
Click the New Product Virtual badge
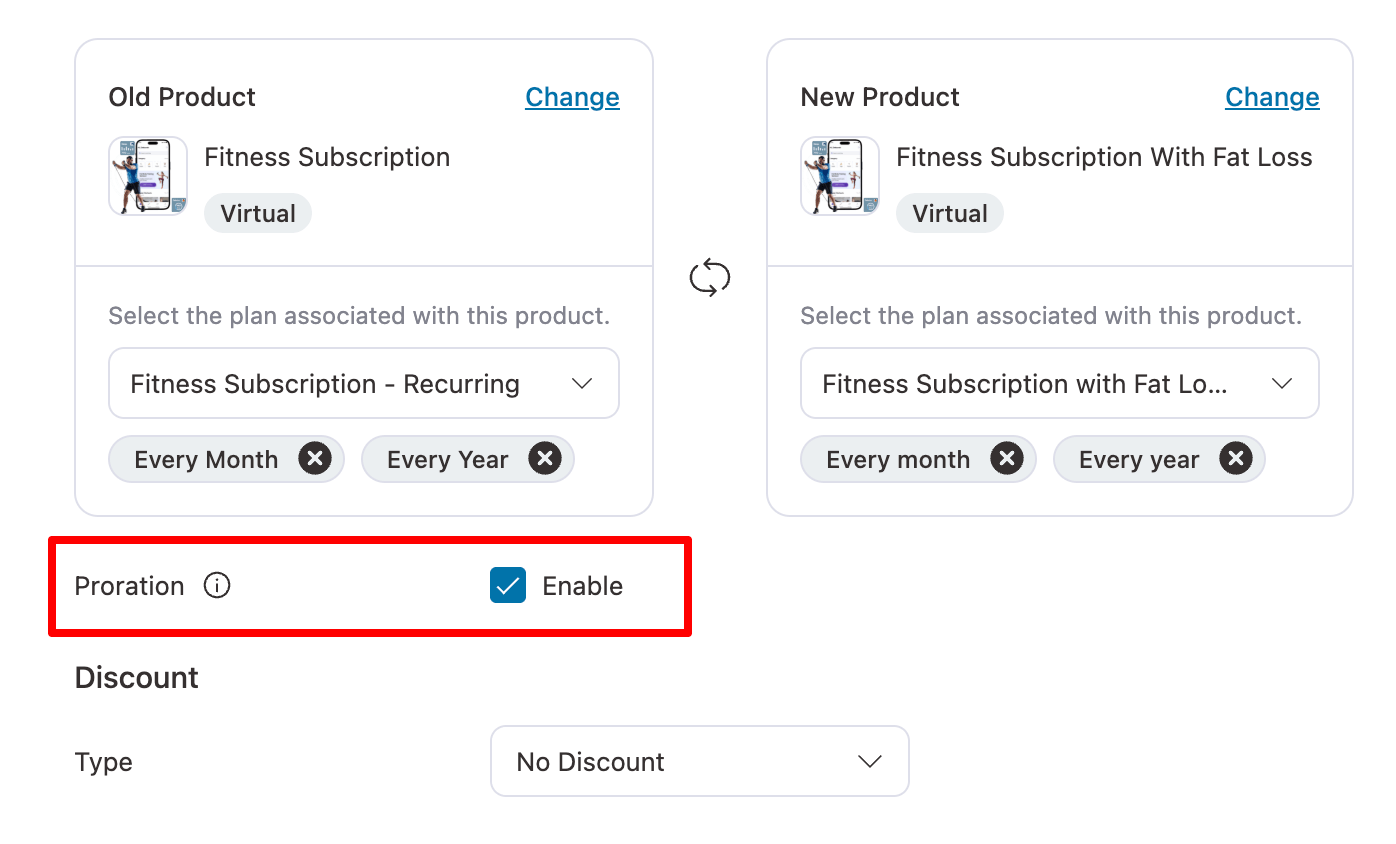point(950,214)
